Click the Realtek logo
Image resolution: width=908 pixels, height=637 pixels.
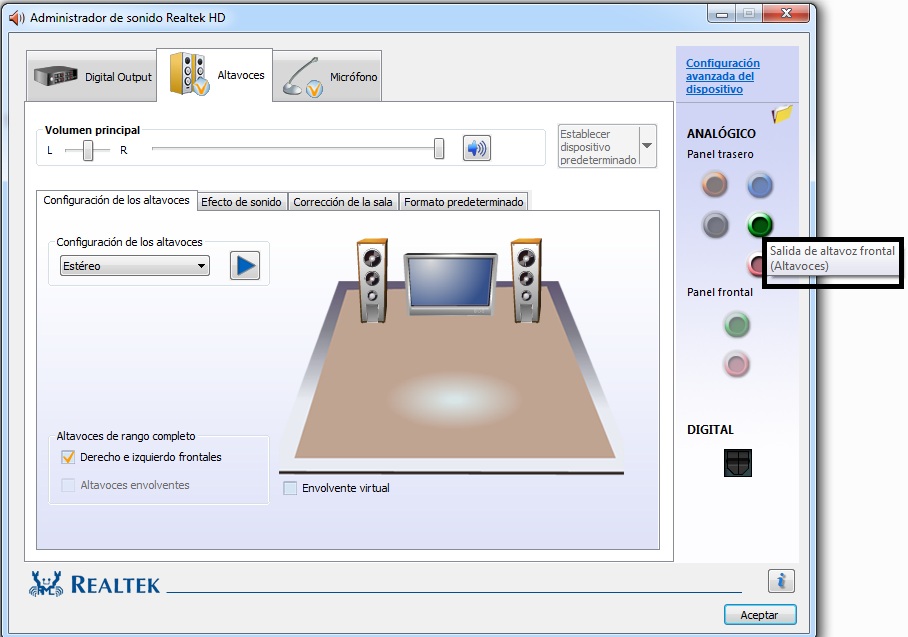(94, 584)
